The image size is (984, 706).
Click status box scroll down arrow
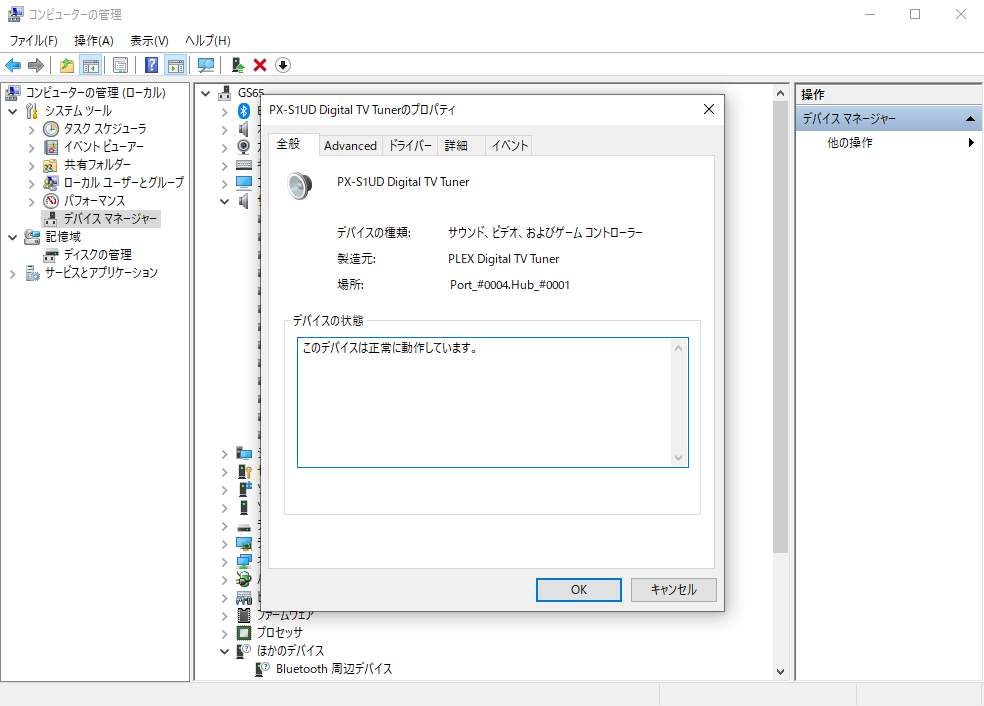click(x=678, y=458)
